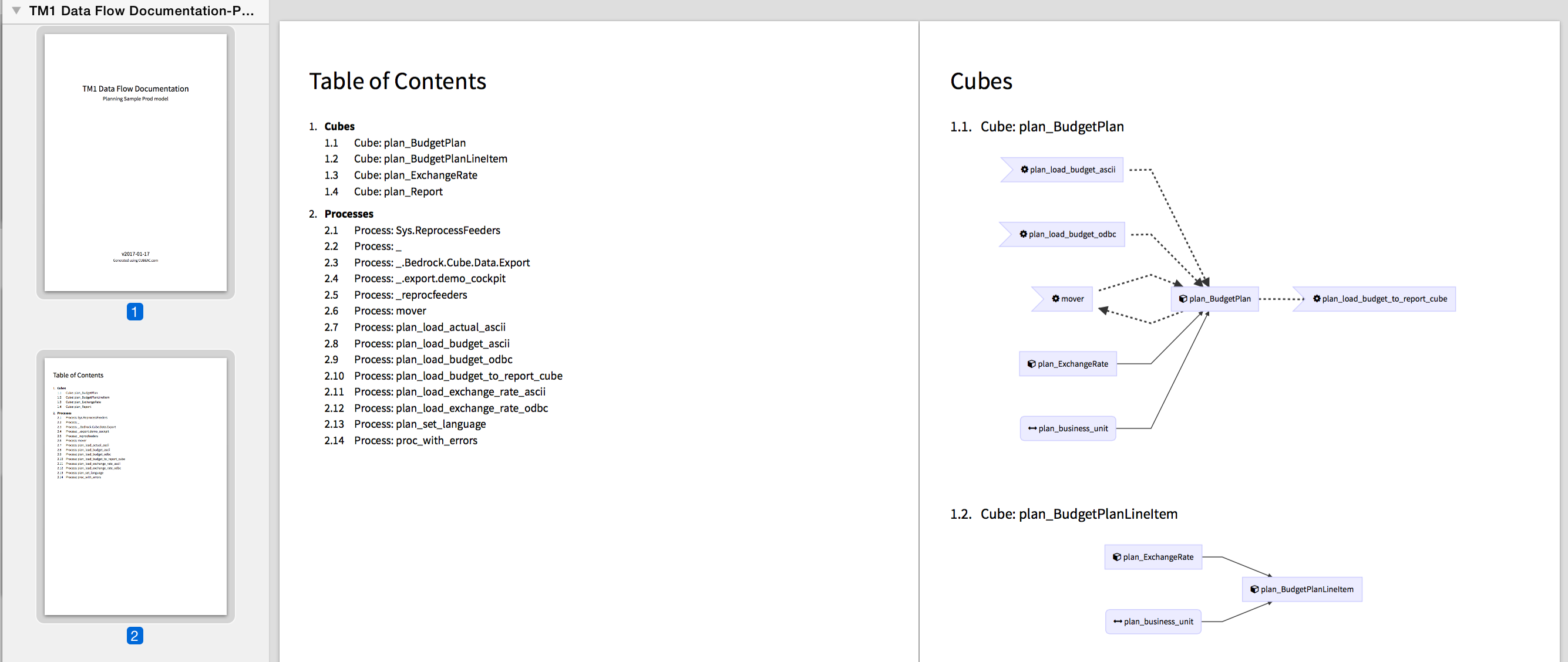The image size is (1568, 662).
Task: Go to Process: _.export.demo_cockpit entry
Action: point(430,278)
